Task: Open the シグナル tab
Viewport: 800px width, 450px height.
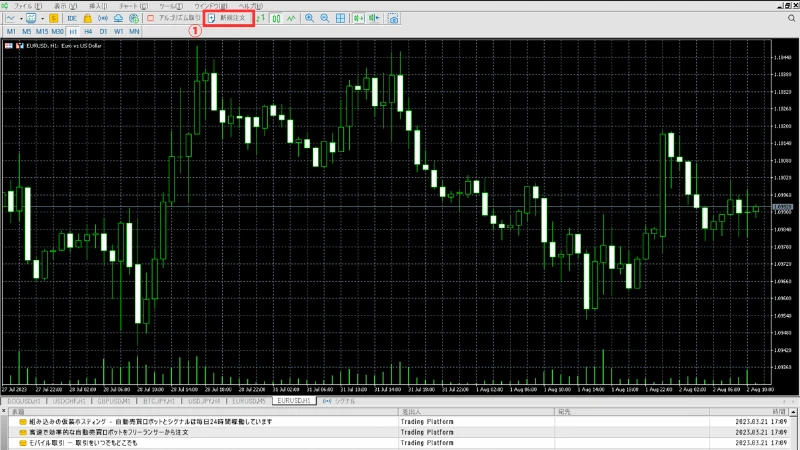Action: [x=339, y=401]
